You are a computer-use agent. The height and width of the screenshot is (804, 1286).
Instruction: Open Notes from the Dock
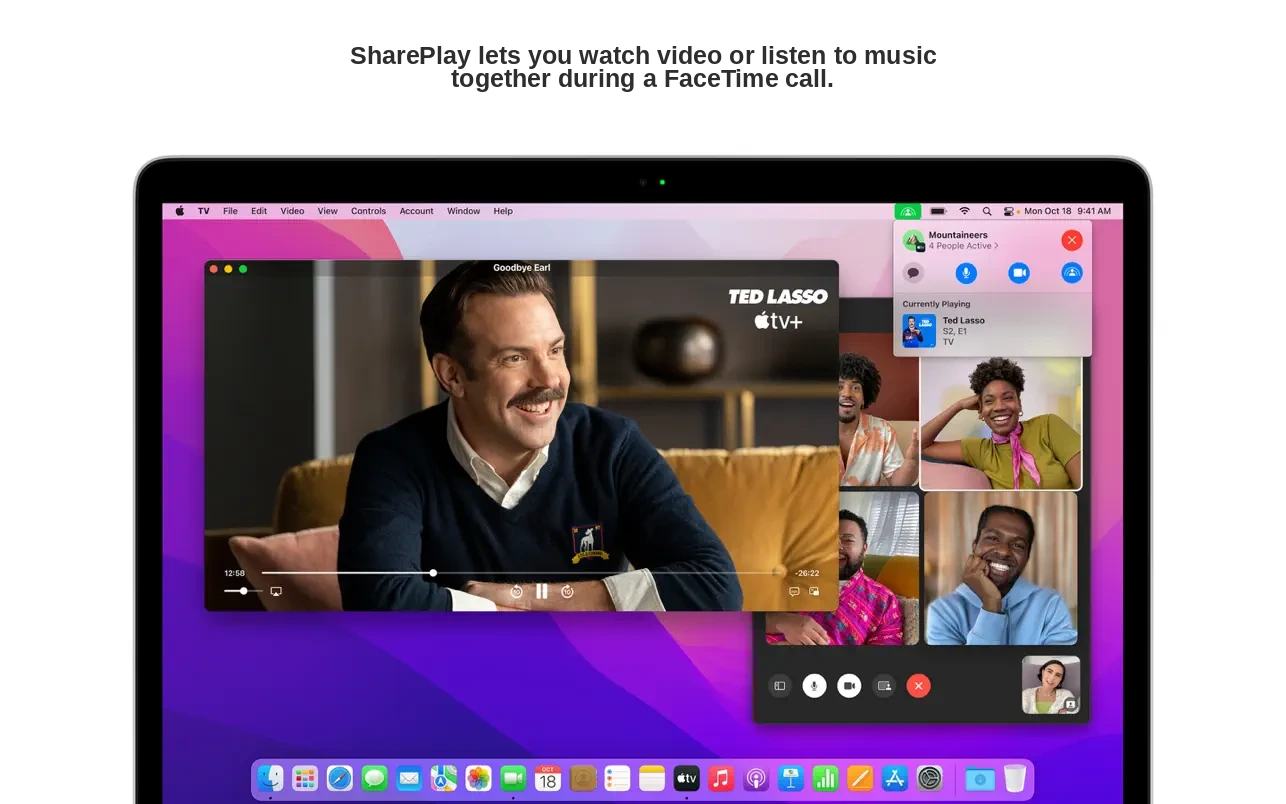pyautogui.click(x=652, y=778)
